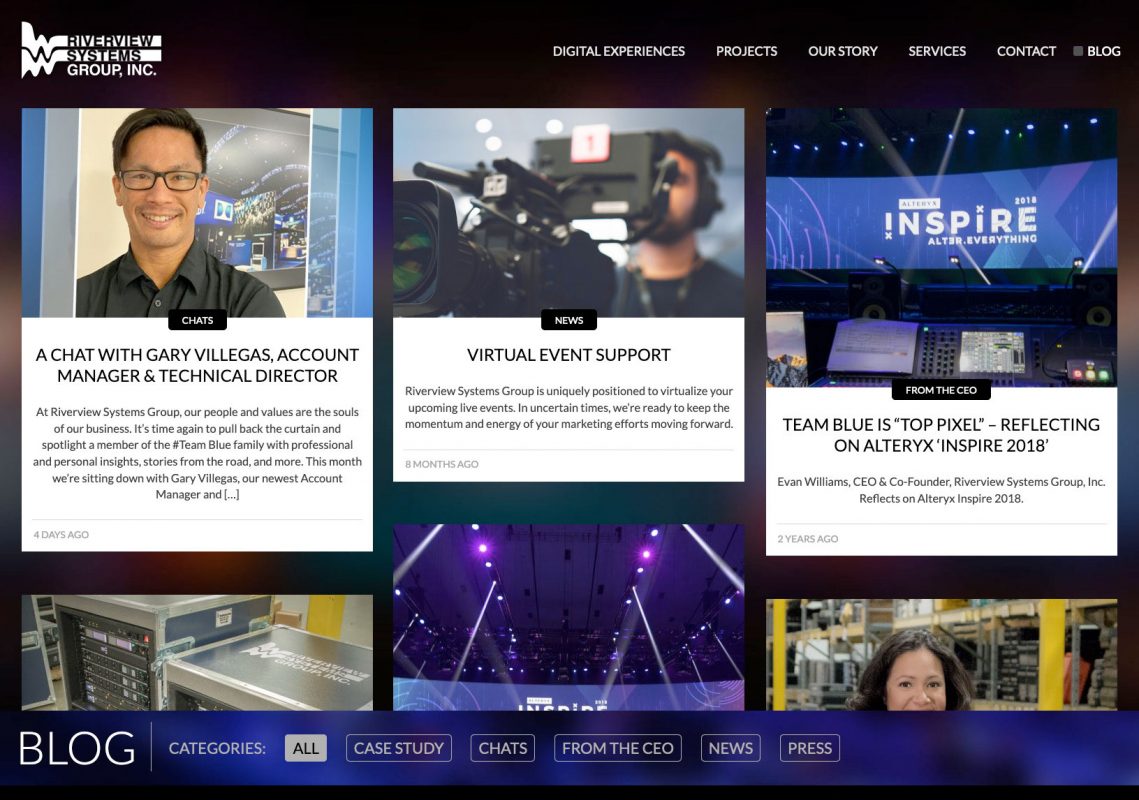Click the Gary Villegas post excerpt text

tap(198, 453)
